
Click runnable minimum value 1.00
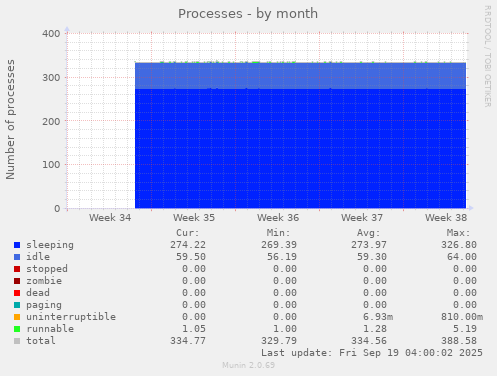click(x=285, y=329)
